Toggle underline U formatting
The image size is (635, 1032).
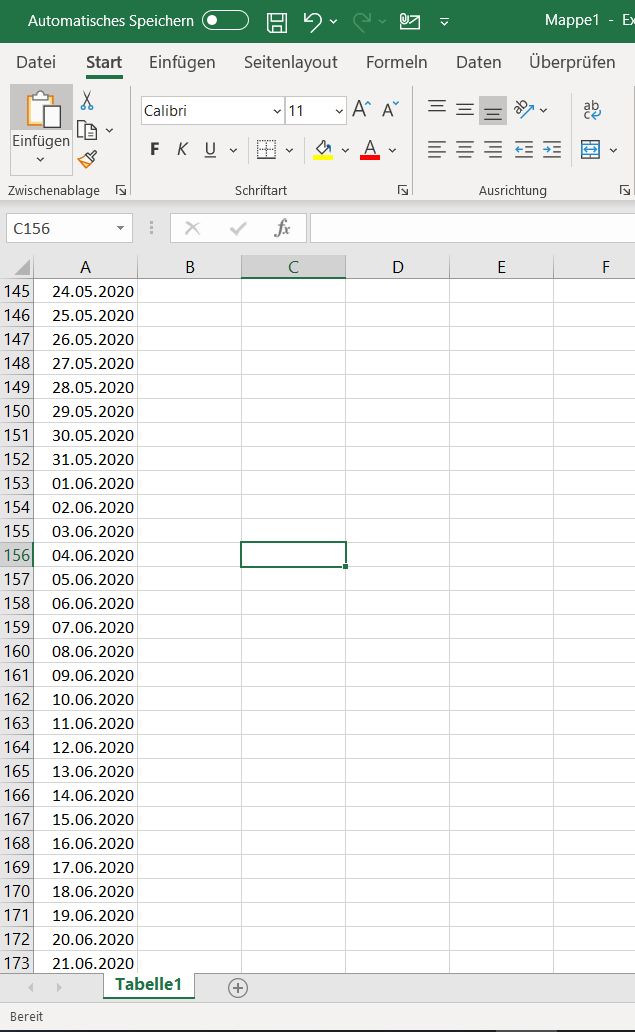point(210,150)
